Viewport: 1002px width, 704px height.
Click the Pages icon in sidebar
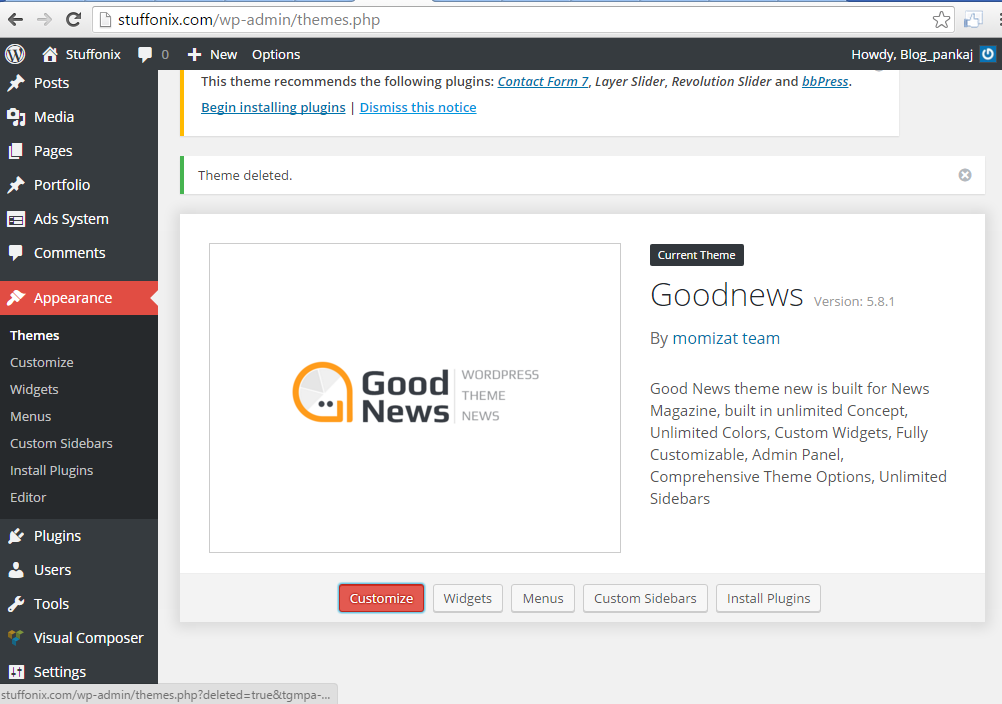tap(16, 151)
